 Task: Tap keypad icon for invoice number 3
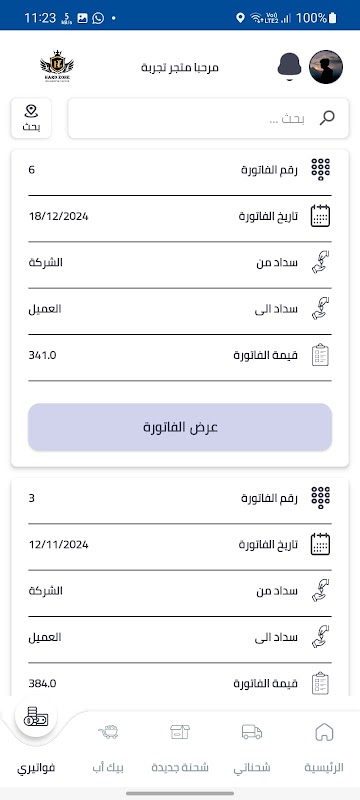[x=321, y=498]
